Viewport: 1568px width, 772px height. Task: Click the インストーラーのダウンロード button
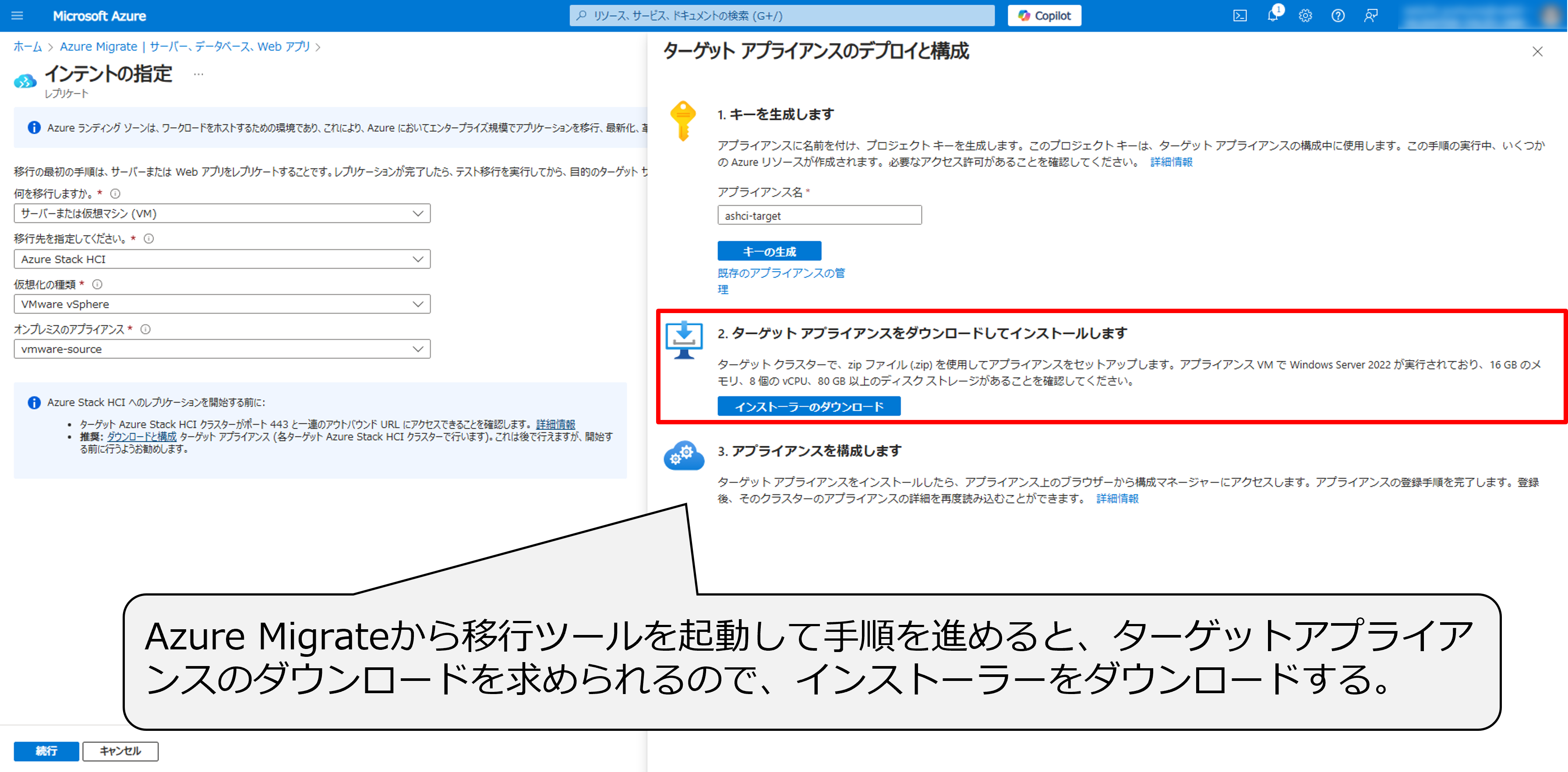point(809,406)
